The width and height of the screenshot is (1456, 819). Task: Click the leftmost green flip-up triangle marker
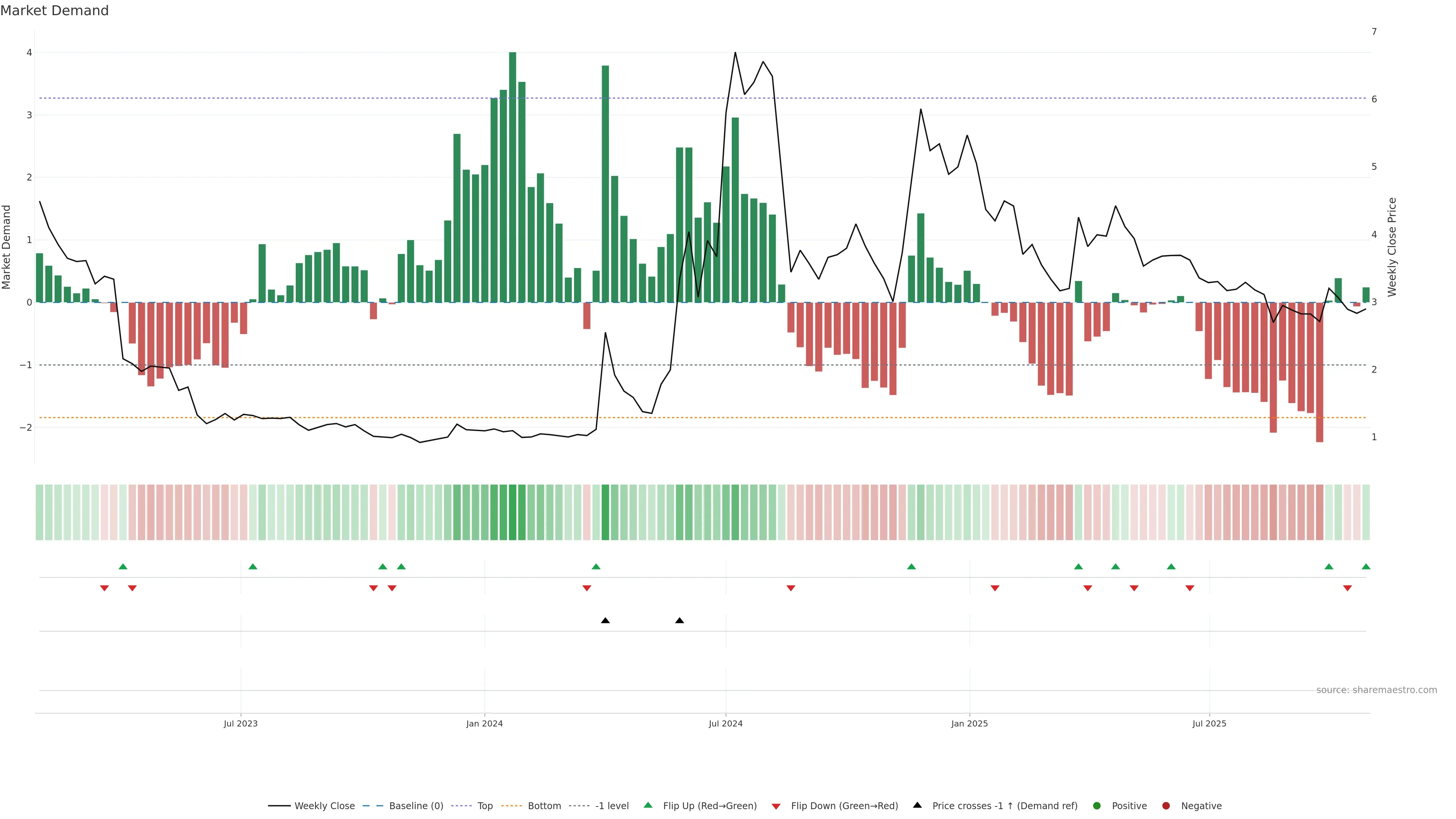click(x=123, y=566)
